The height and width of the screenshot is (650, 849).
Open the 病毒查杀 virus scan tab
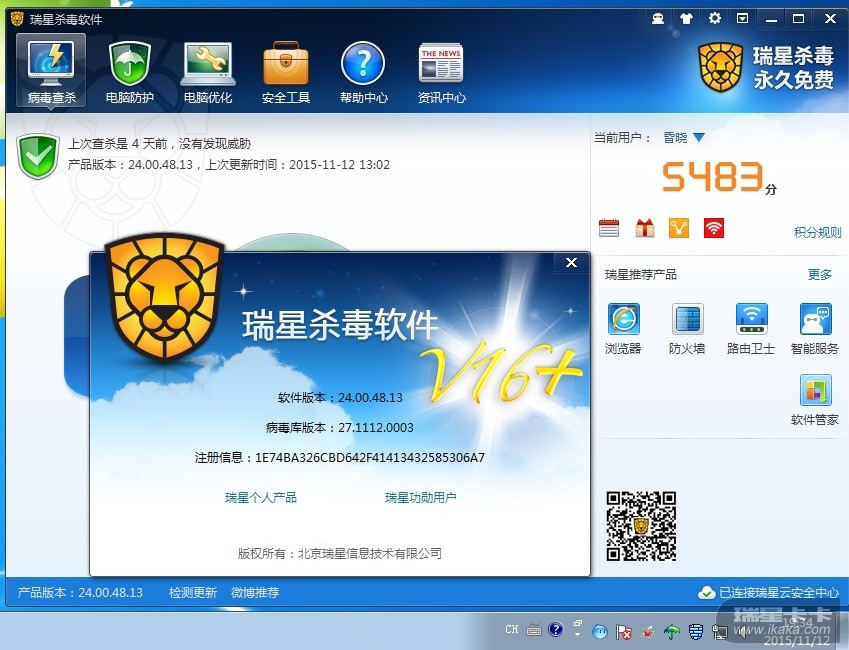click(x=51, y=70)
